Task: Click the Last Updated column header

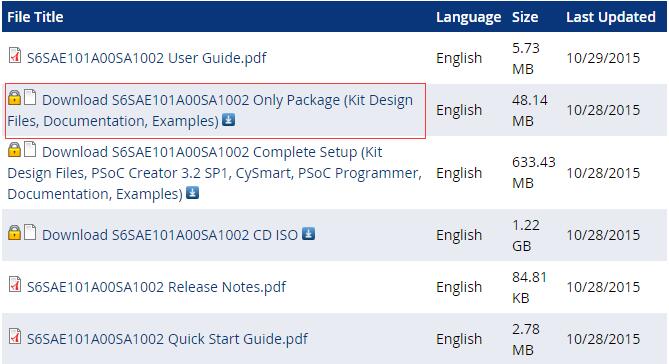Action: tap(611, 17)
